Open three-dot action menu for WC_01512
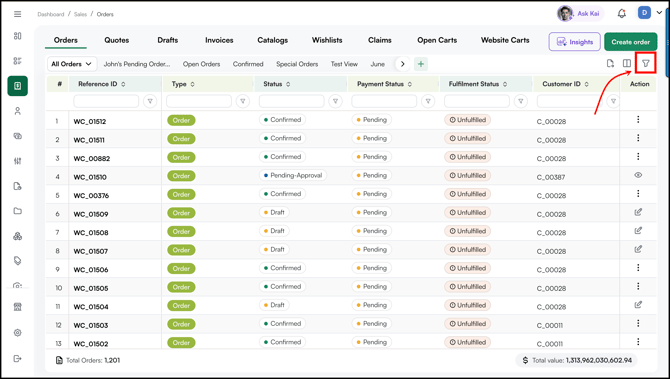 [638, 120]
